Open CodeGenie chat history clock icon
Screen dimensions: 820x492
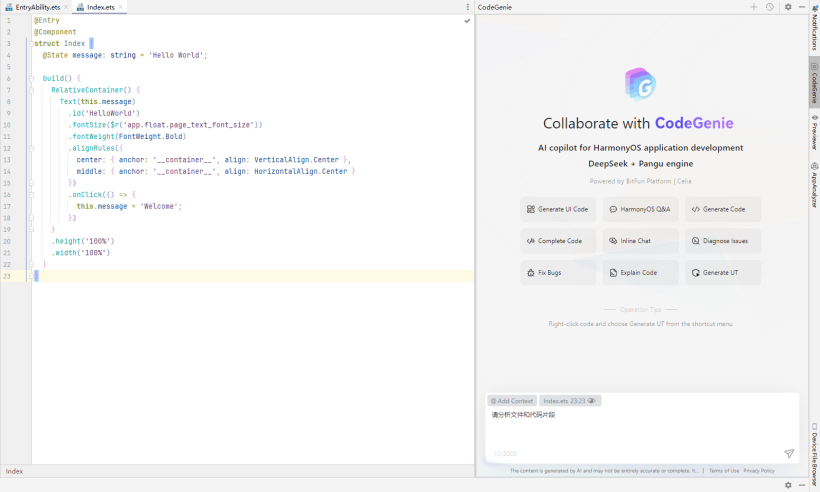(769, 7)
